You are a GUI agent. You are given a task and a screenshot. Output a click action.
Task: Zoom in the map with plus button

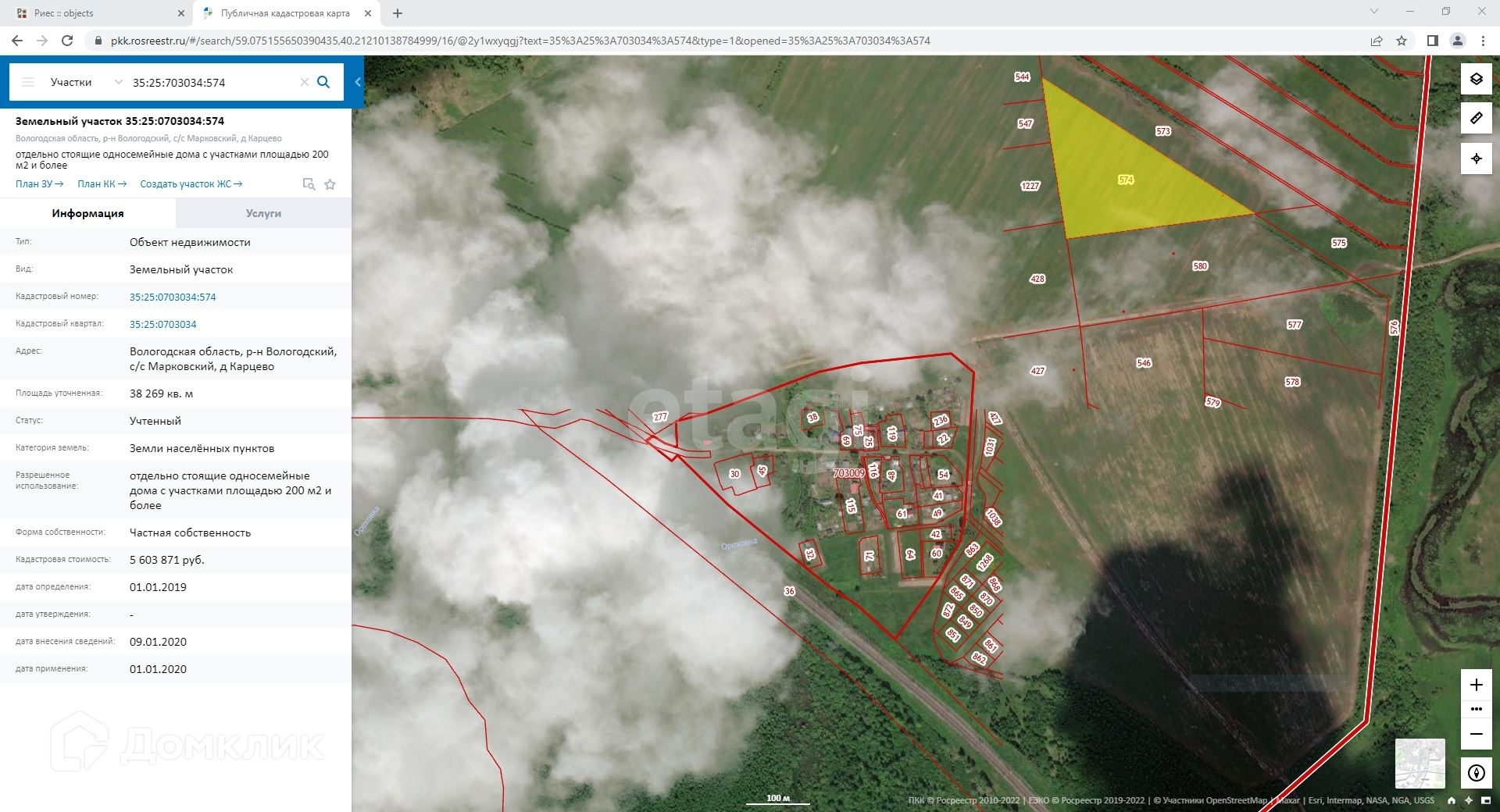1477,685
